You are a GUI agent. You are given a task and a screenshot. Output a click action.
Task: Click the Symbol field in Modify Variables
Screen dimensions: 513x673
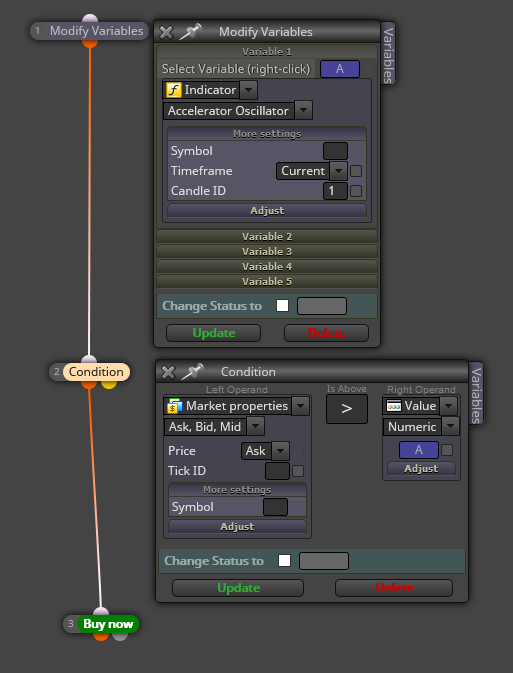(x=335, y=151)
